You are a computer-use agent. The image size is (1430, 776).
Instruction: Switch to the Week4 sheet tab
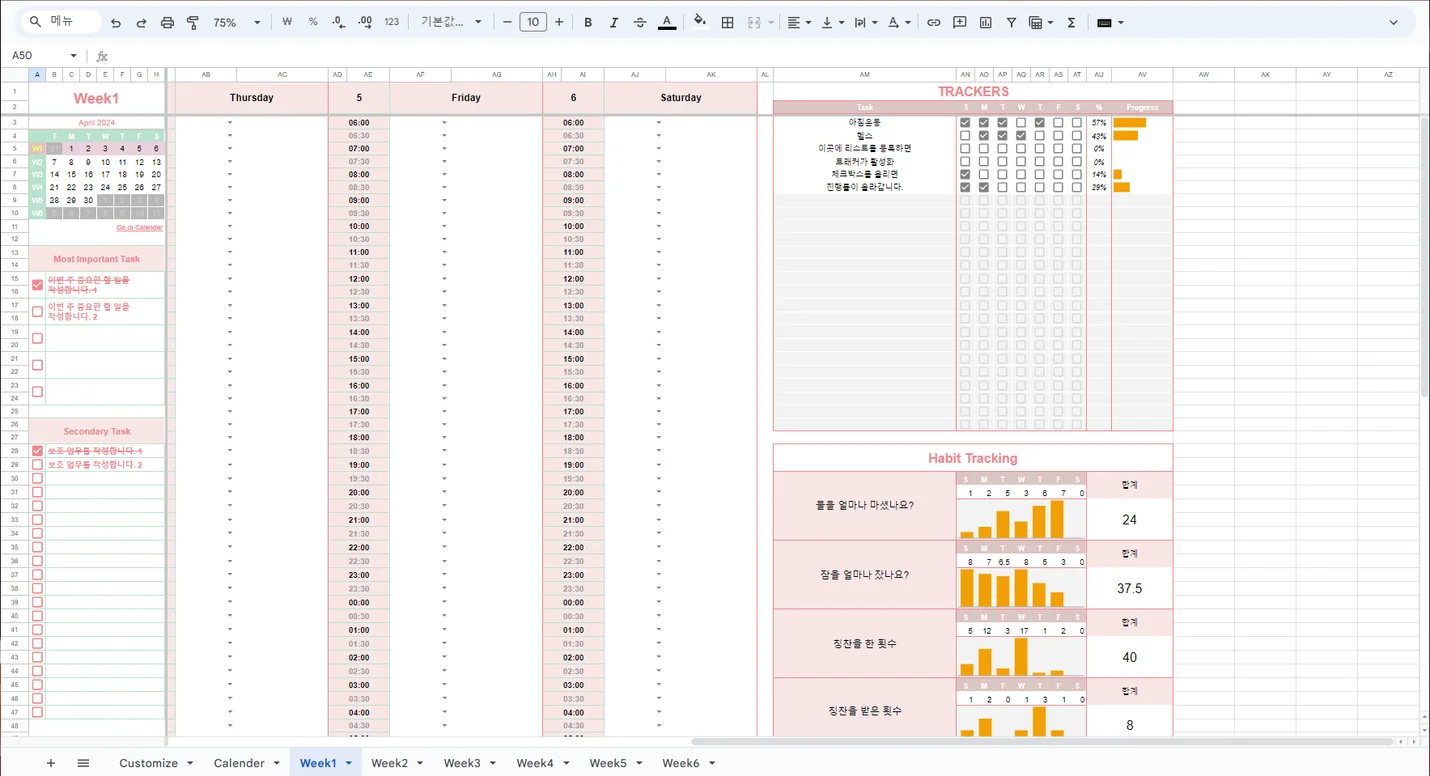coord(535,763)
